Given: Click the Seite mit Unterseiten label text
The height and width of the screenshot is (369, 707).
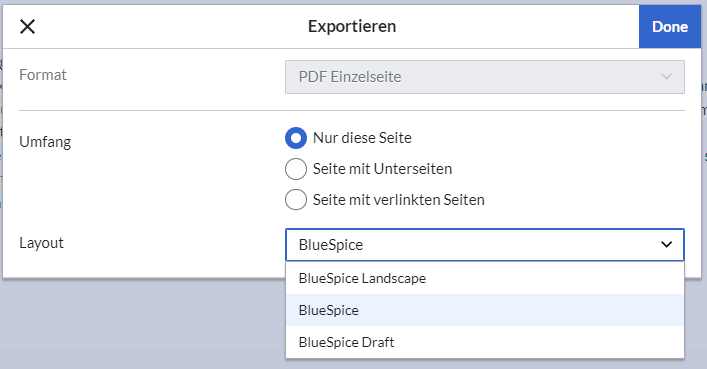Looking at the screenshot, I should click(382, 169).
